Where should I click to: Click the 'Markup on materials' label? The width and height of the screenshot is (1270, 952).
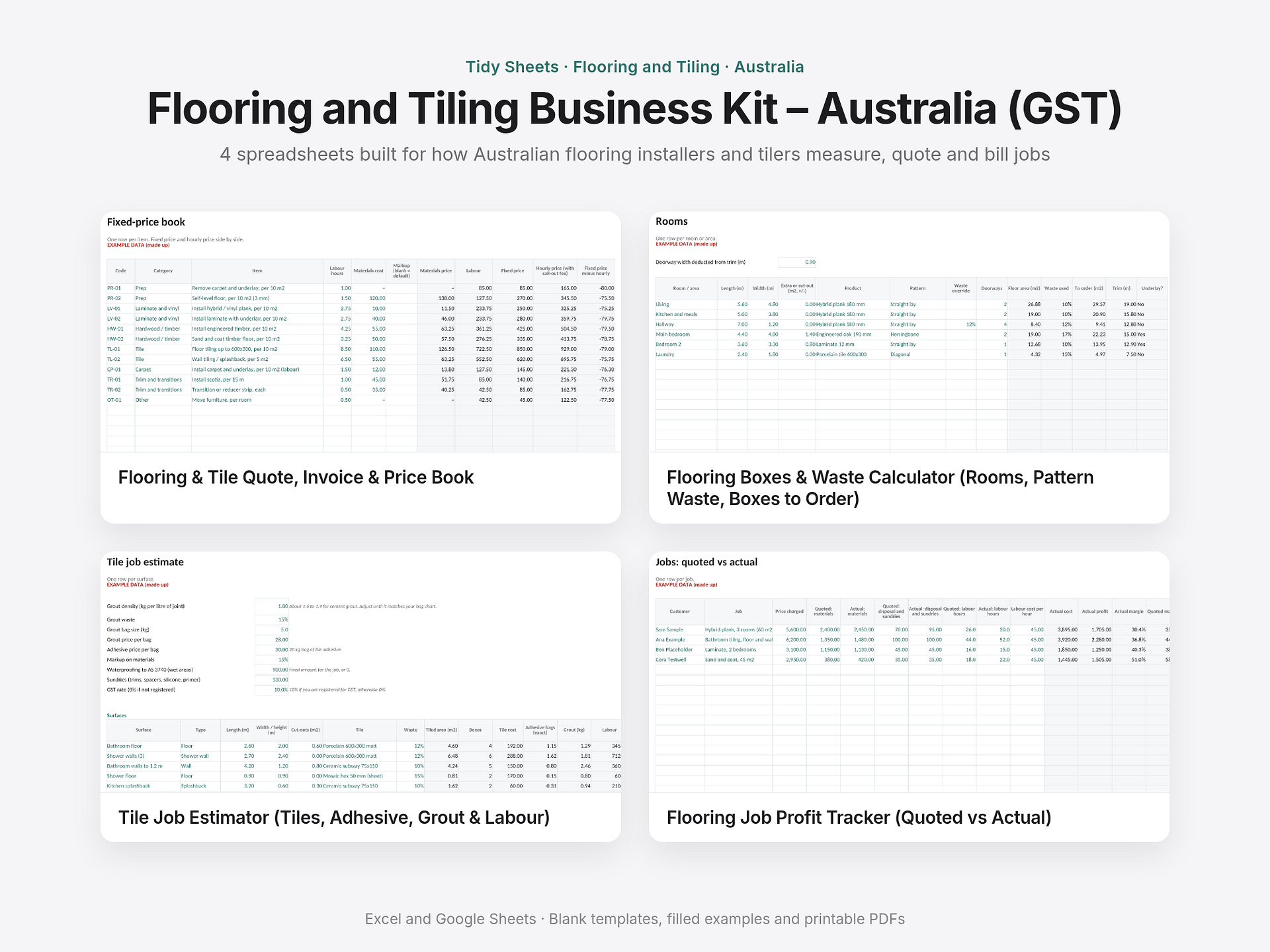130,660
